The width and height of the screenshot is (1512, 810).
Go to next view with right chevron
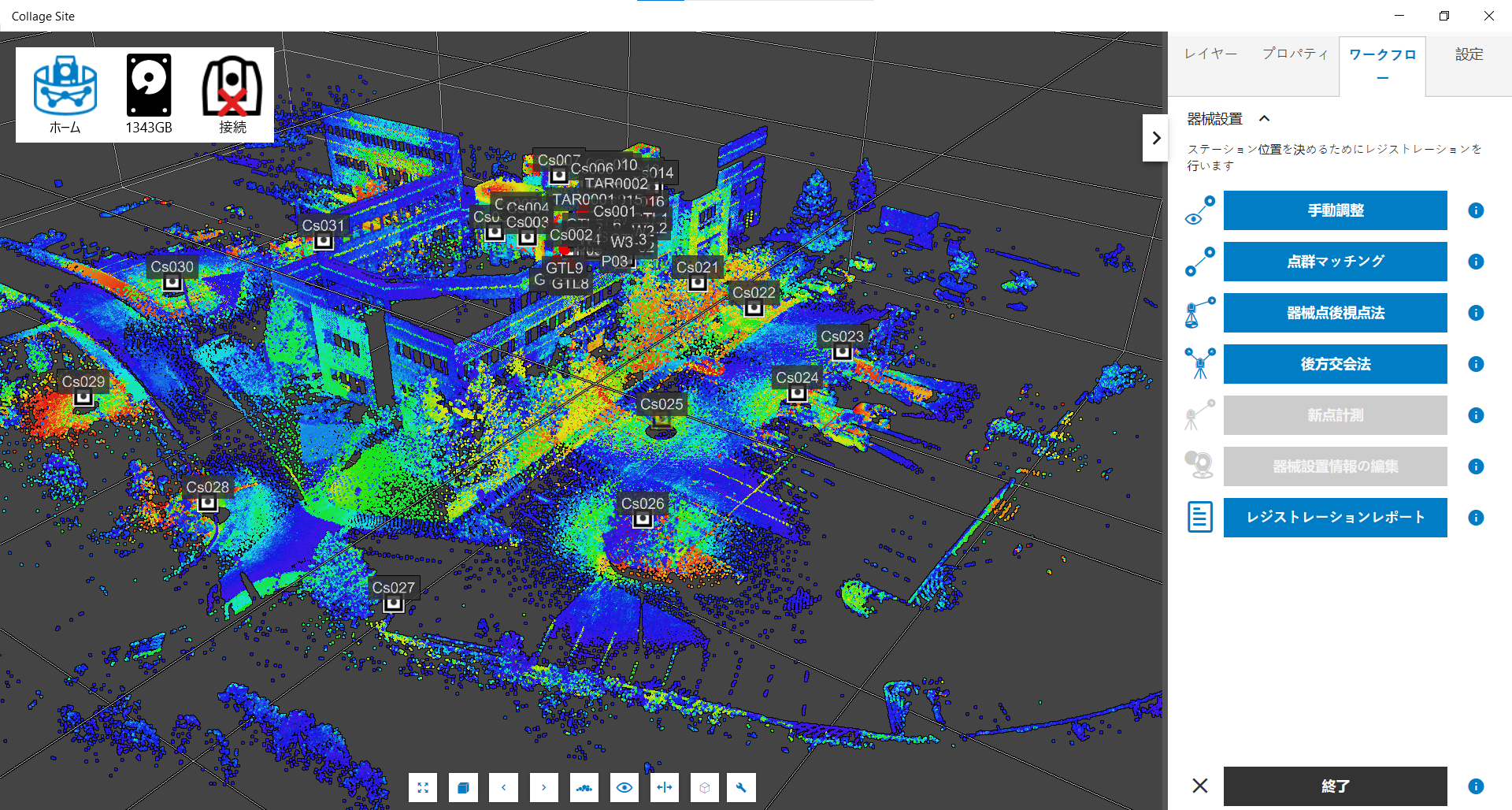544,787
